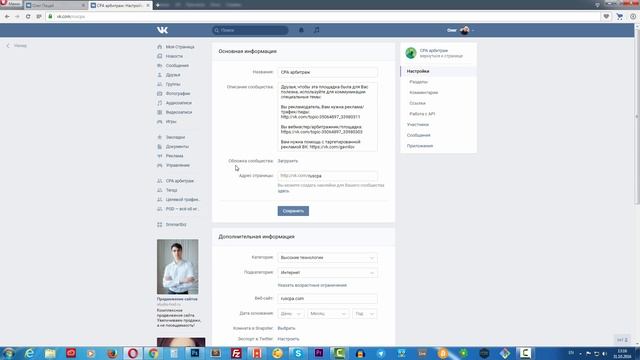Open the music note player icon
This screenshot has width=640, height=360.
[x=317, y=30]
